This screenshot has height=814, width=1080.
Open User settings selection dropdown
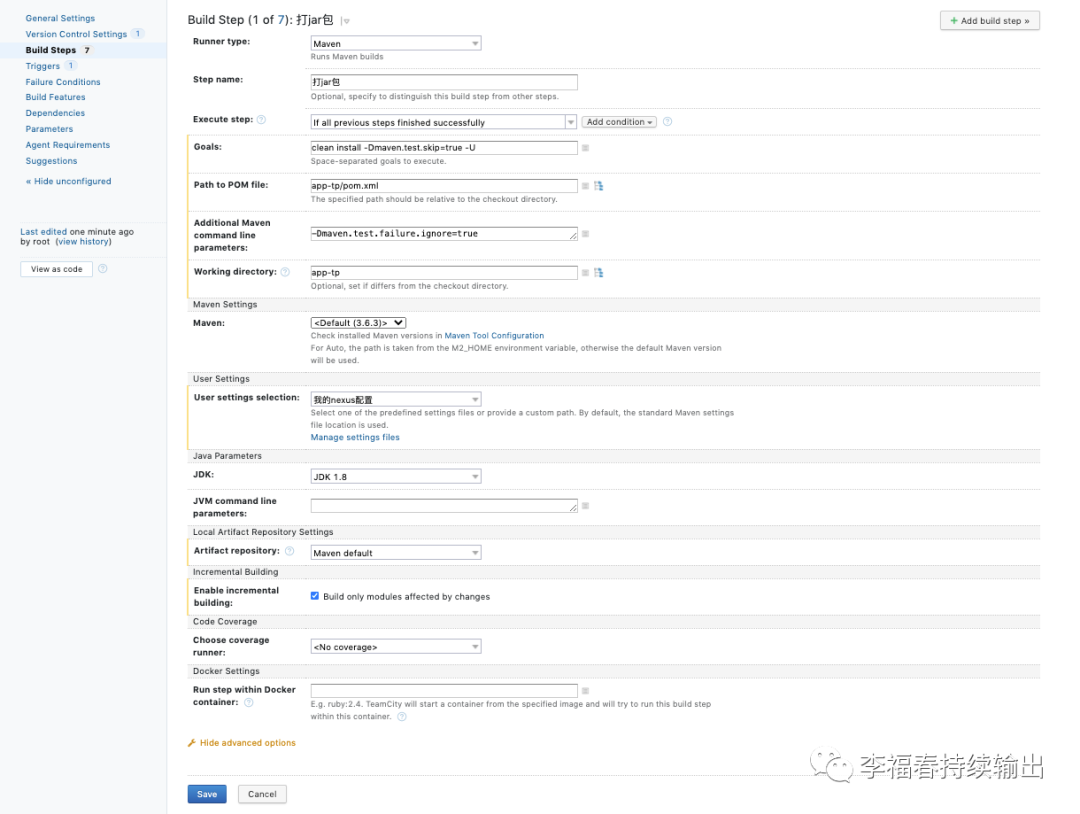(x=396, y=399)
